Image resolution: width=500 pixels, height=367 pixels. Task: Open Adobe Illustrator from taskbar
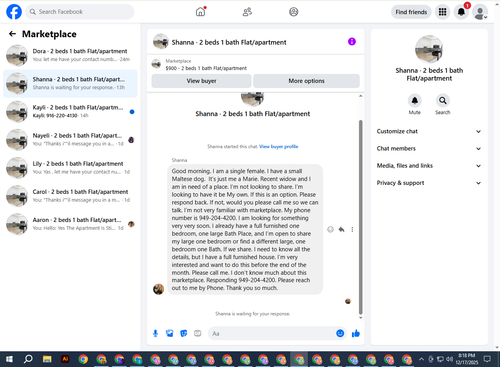(65, 359)
